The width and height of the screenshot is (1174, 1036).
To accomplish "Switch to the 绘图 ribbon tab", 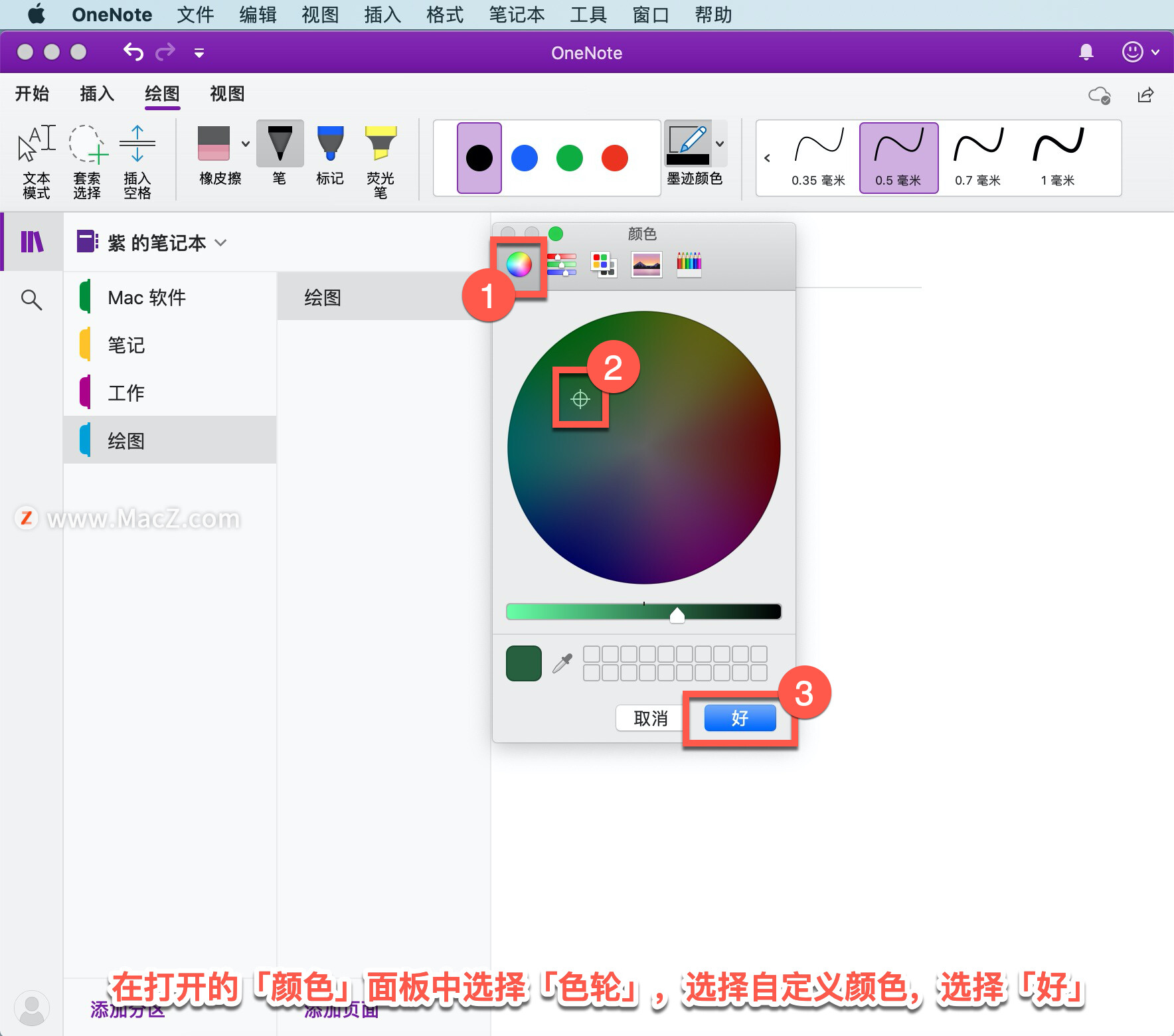I will click(162, 94).
